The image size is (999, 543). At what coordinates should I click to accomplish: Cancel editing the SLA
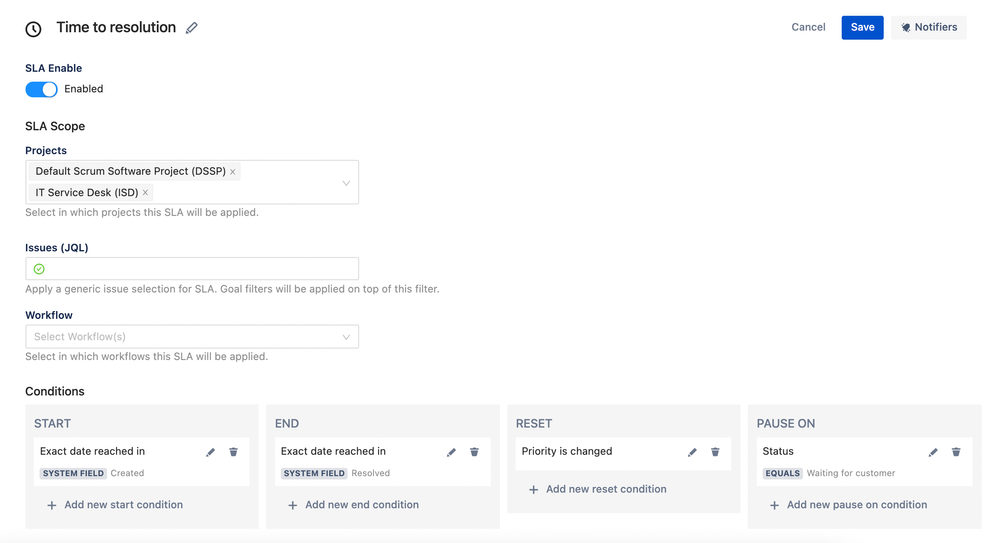[808, 27]
